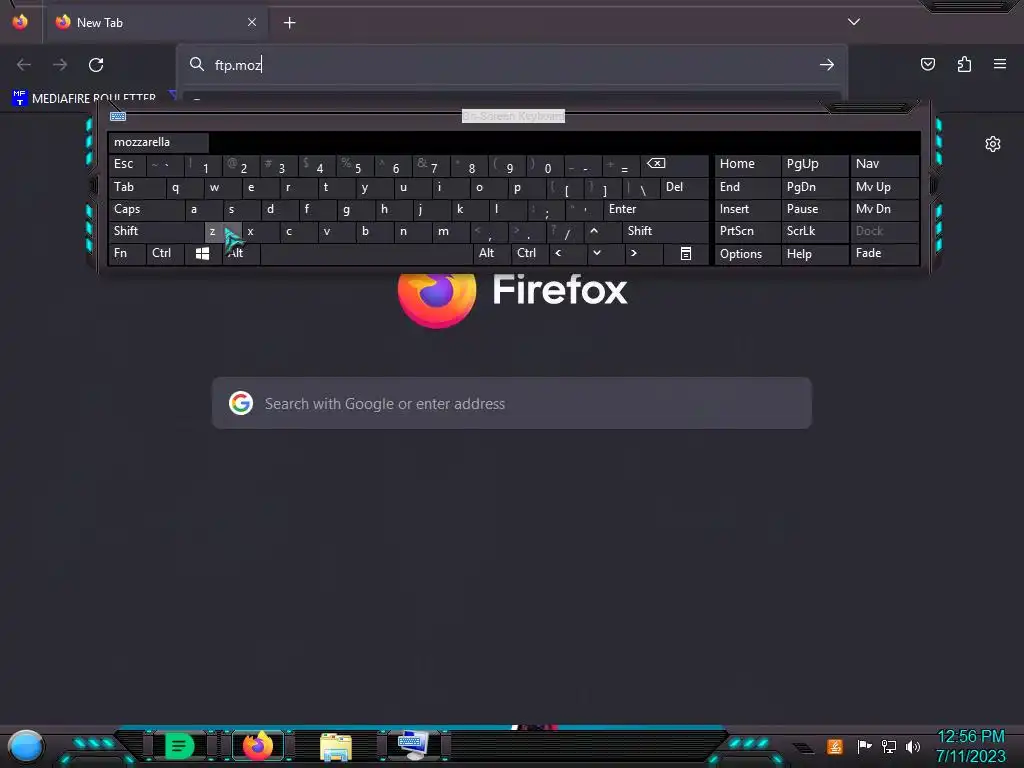
Task: Tap the left arrow key
Action: 567,253
